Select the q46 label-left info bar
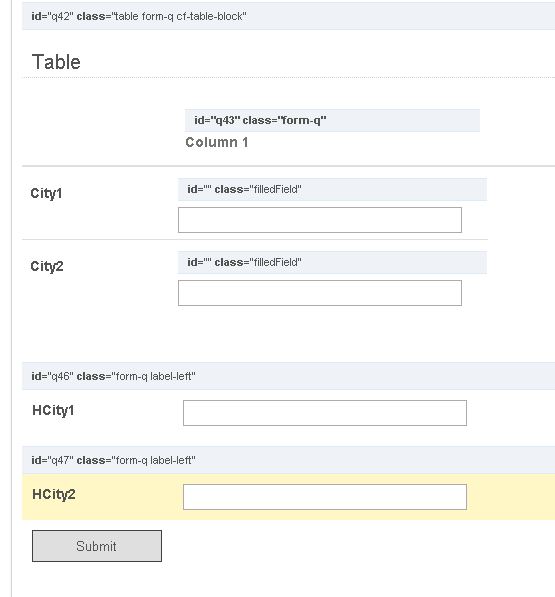This screenshot has width=555, height=597. tap(289, 376)
